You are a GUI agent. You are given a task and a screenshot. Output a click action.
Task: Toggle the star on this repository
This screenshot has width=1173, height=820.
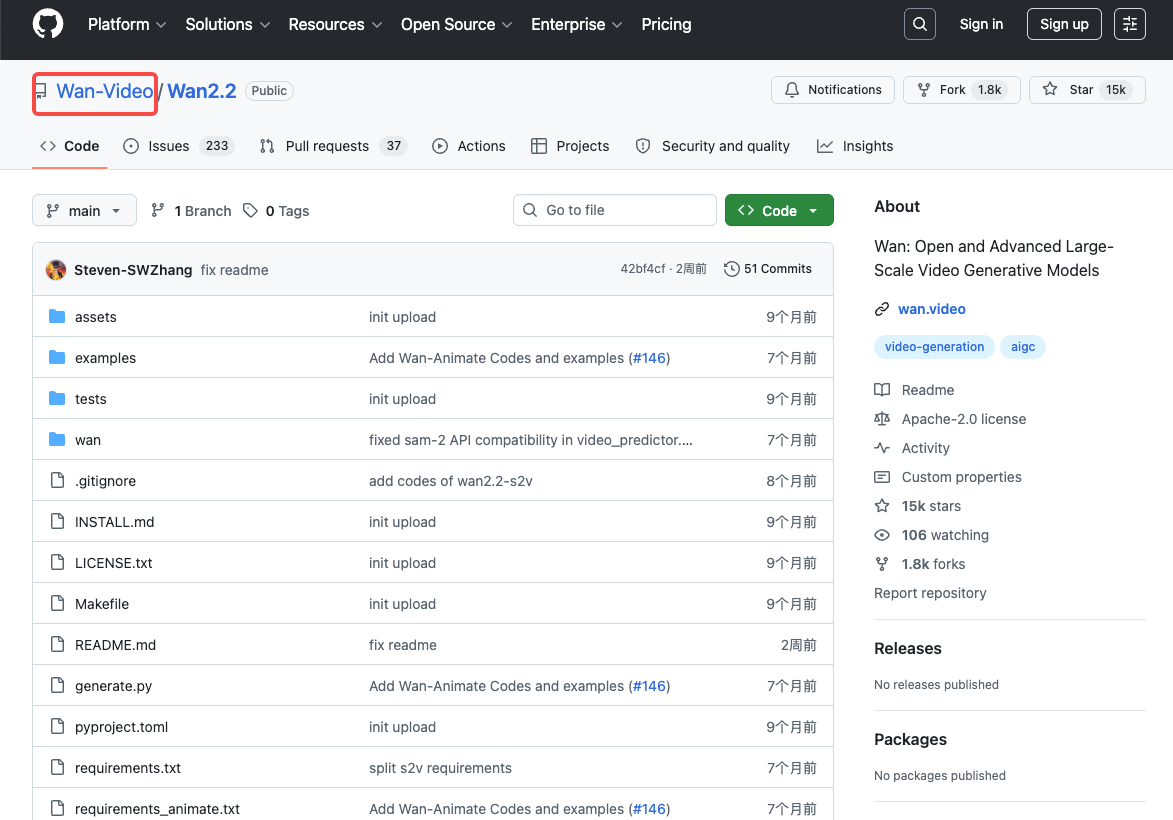pos(1087,89)
